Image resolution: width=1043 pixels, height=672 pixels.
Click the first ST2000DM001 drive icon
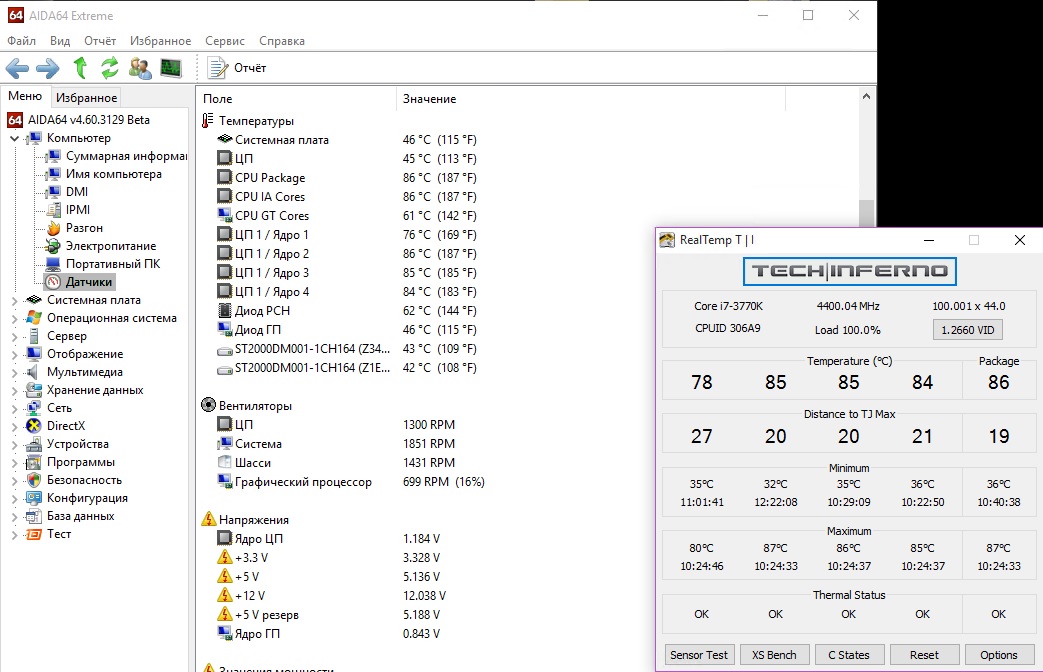(224, 349)
